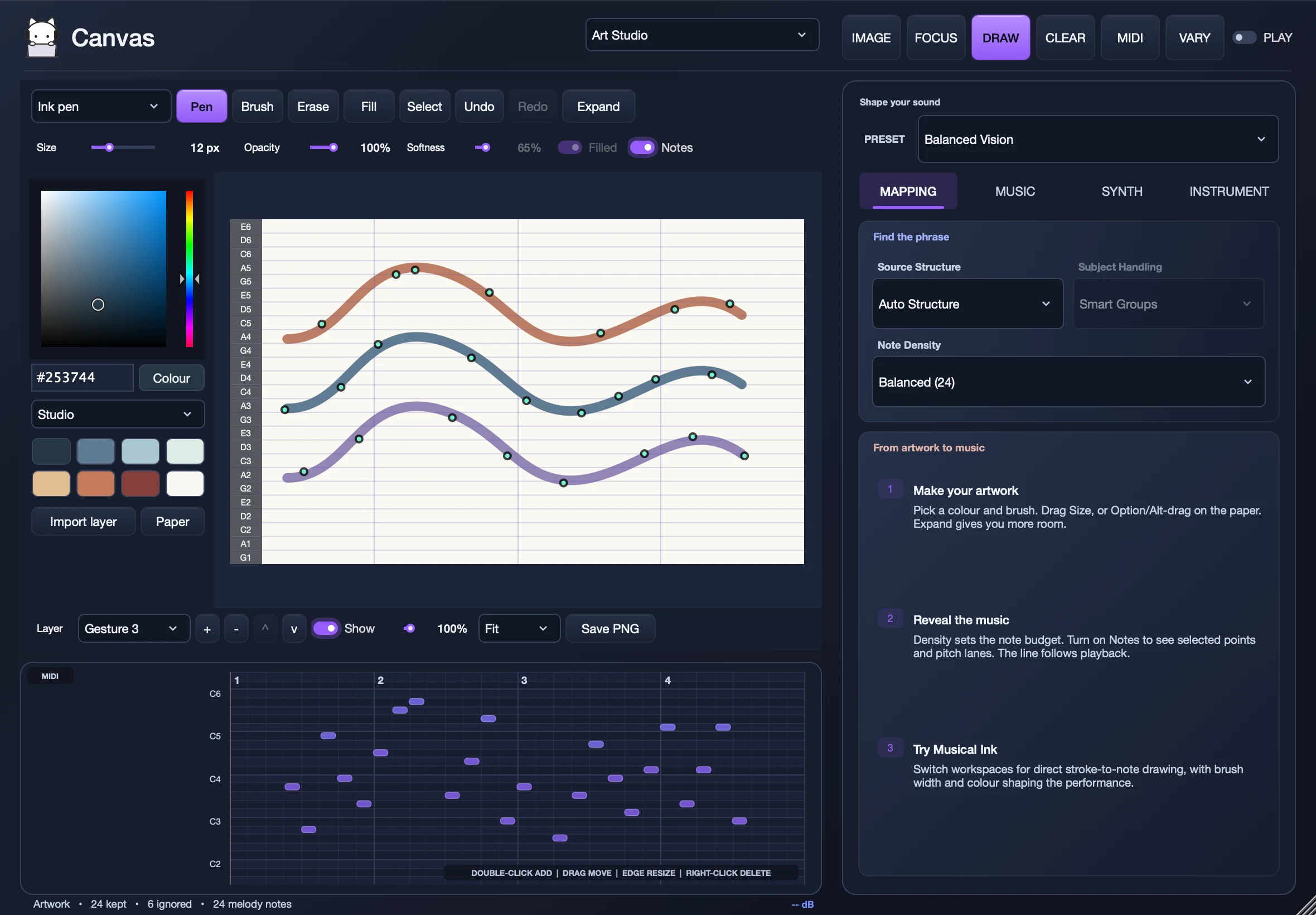
Task: Open the Smart Groups dropdown
Action: [1168, 304]
